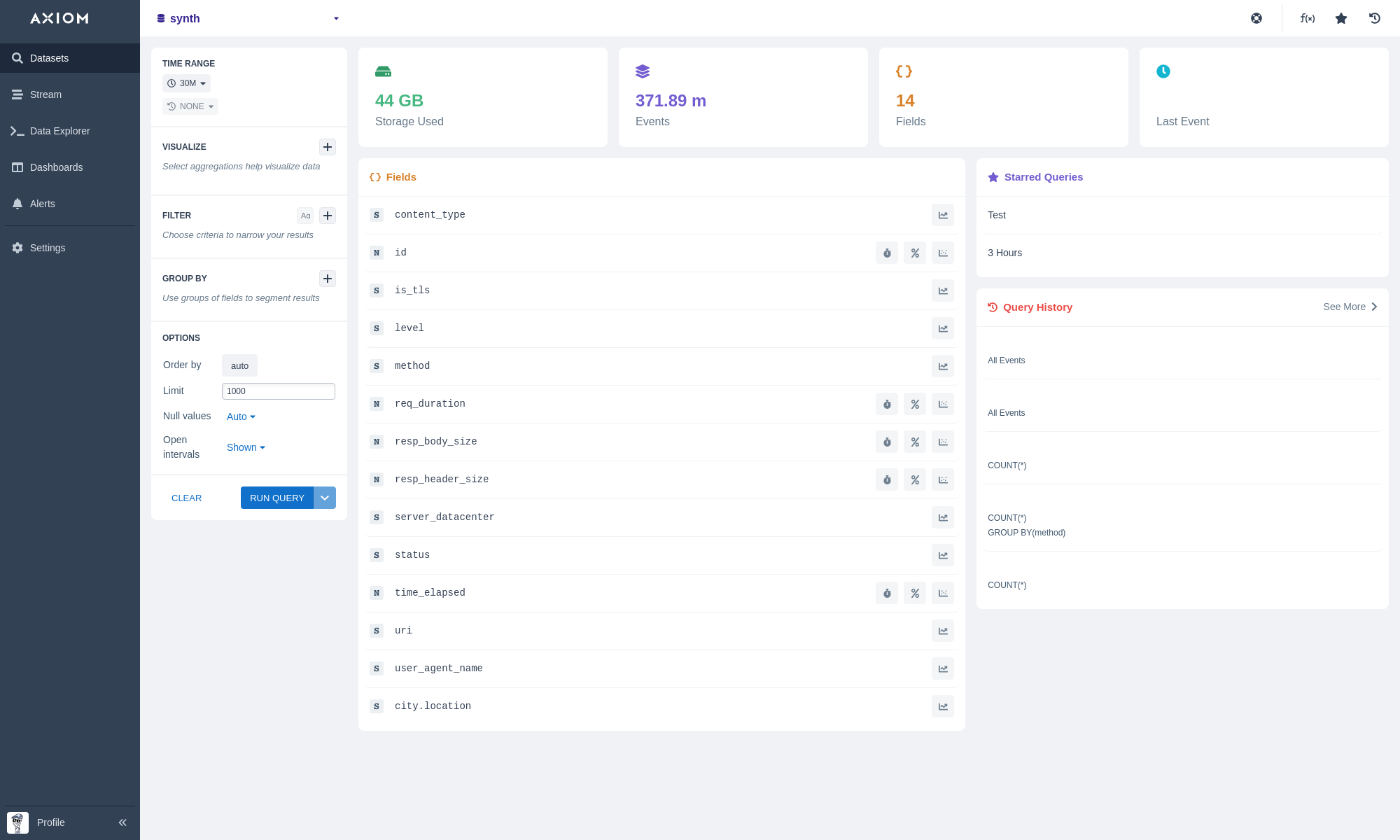Screen dimensions: 1400x840
Task: Click the starred queries star icon in header
Action: (1341, 18)
